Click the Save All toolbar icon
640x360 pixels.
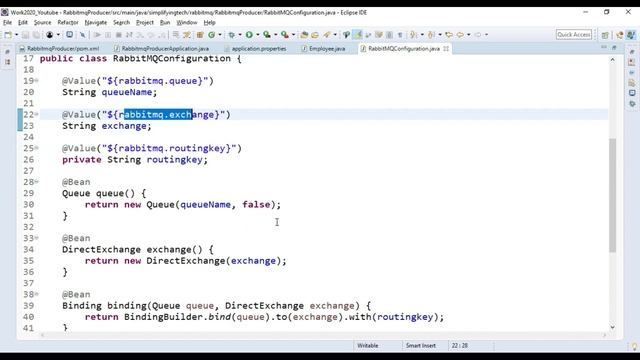coord(36,35)
